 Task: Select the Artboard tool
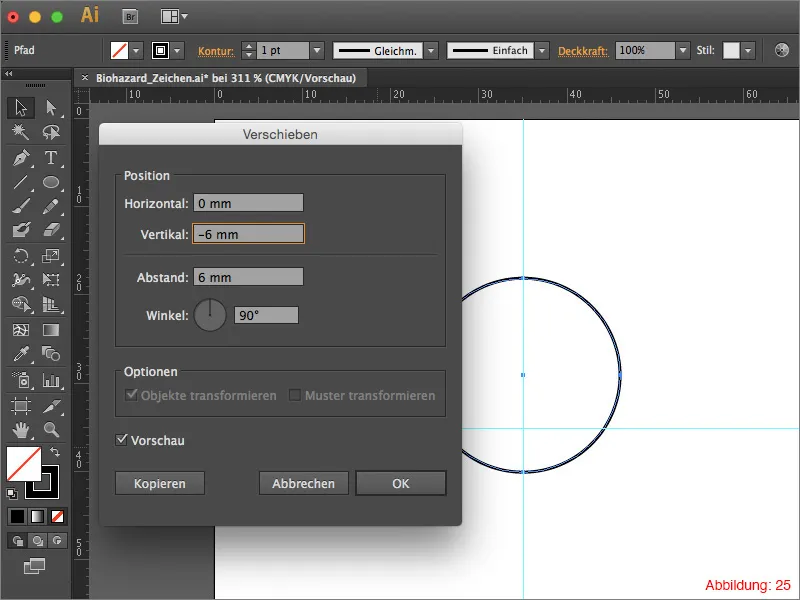pyautogui.click(x=21, y=406)
